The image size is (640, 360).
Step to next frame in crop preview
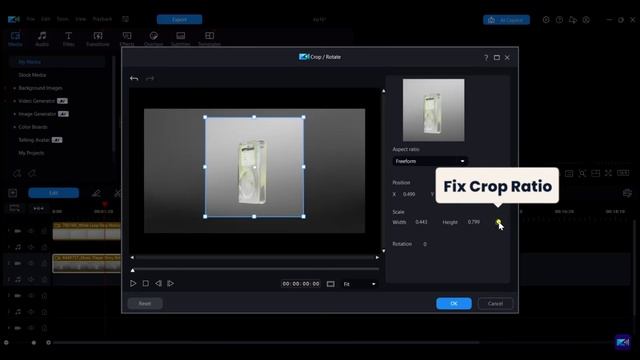[171, 283]
